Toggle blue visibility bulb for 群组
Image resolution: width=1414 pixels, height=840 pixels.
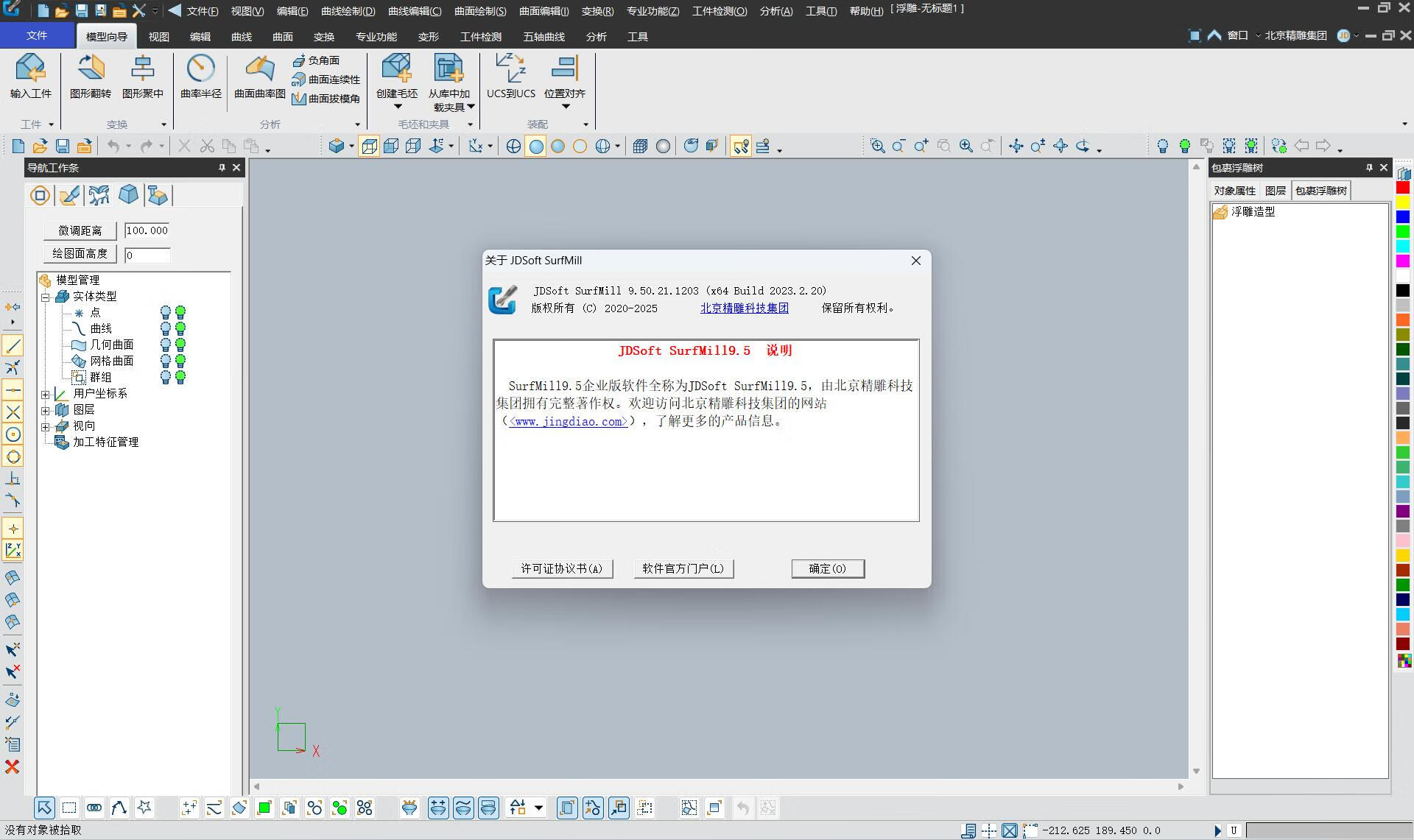click(x=166, y=377)
